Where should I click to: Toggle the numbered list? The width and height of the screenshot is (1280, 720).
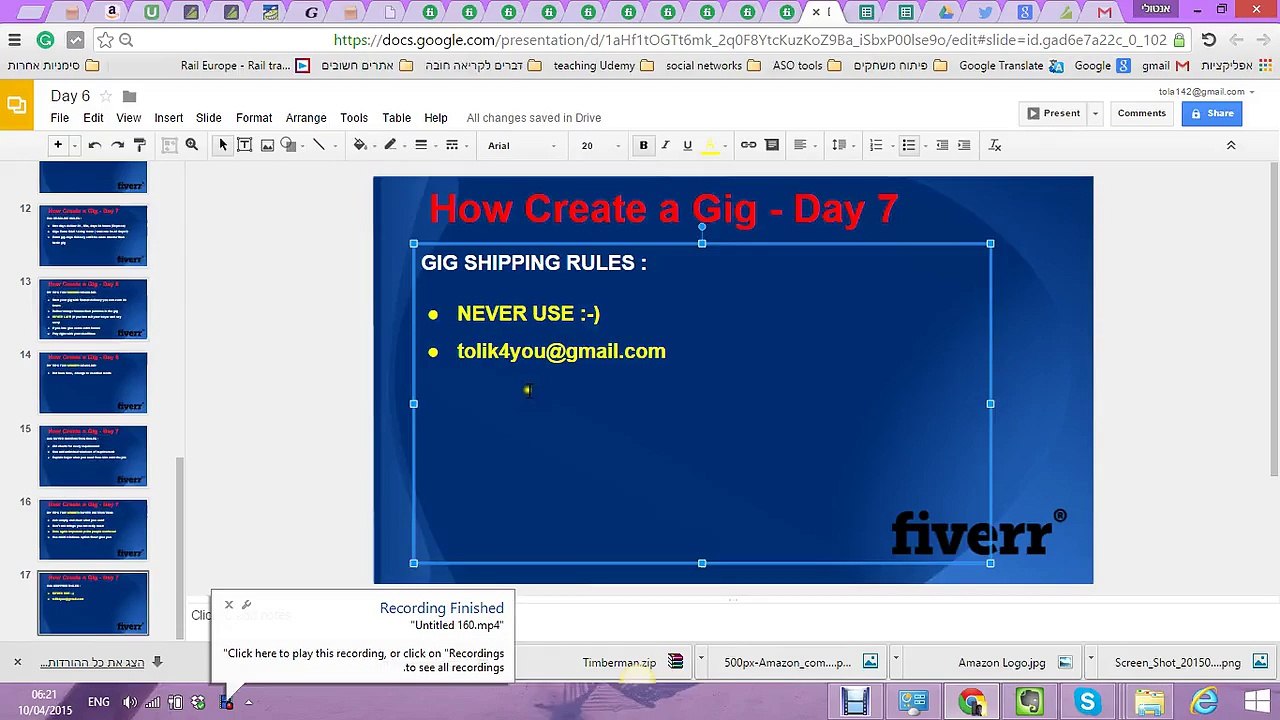[x=878, y=145]
